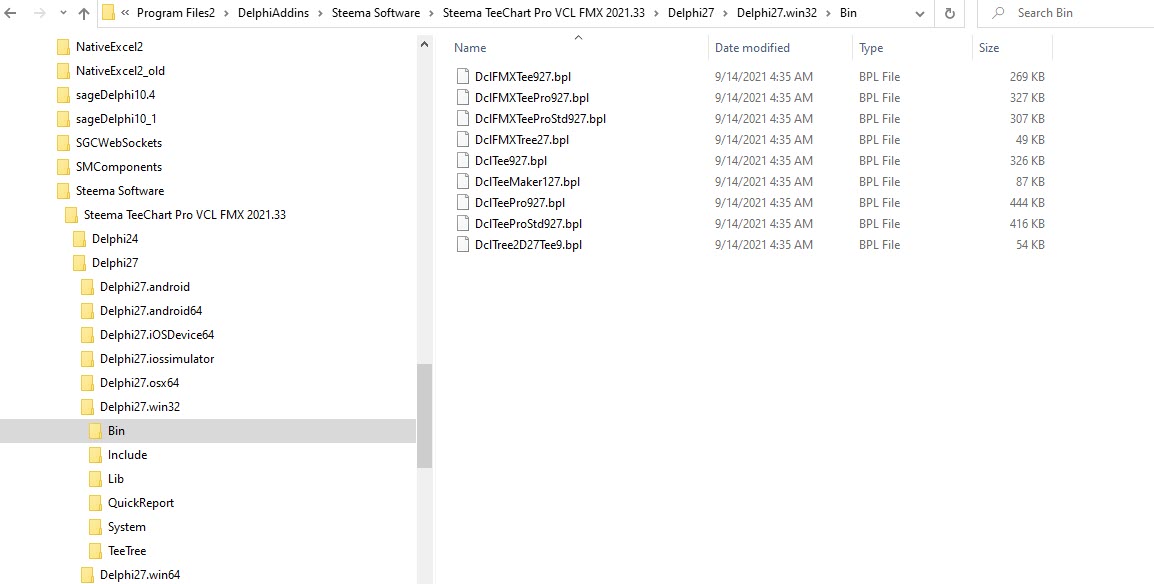Click file icon of DclTee927.bpl
The height and width of the screenshot is (584, 1154).
463,160
